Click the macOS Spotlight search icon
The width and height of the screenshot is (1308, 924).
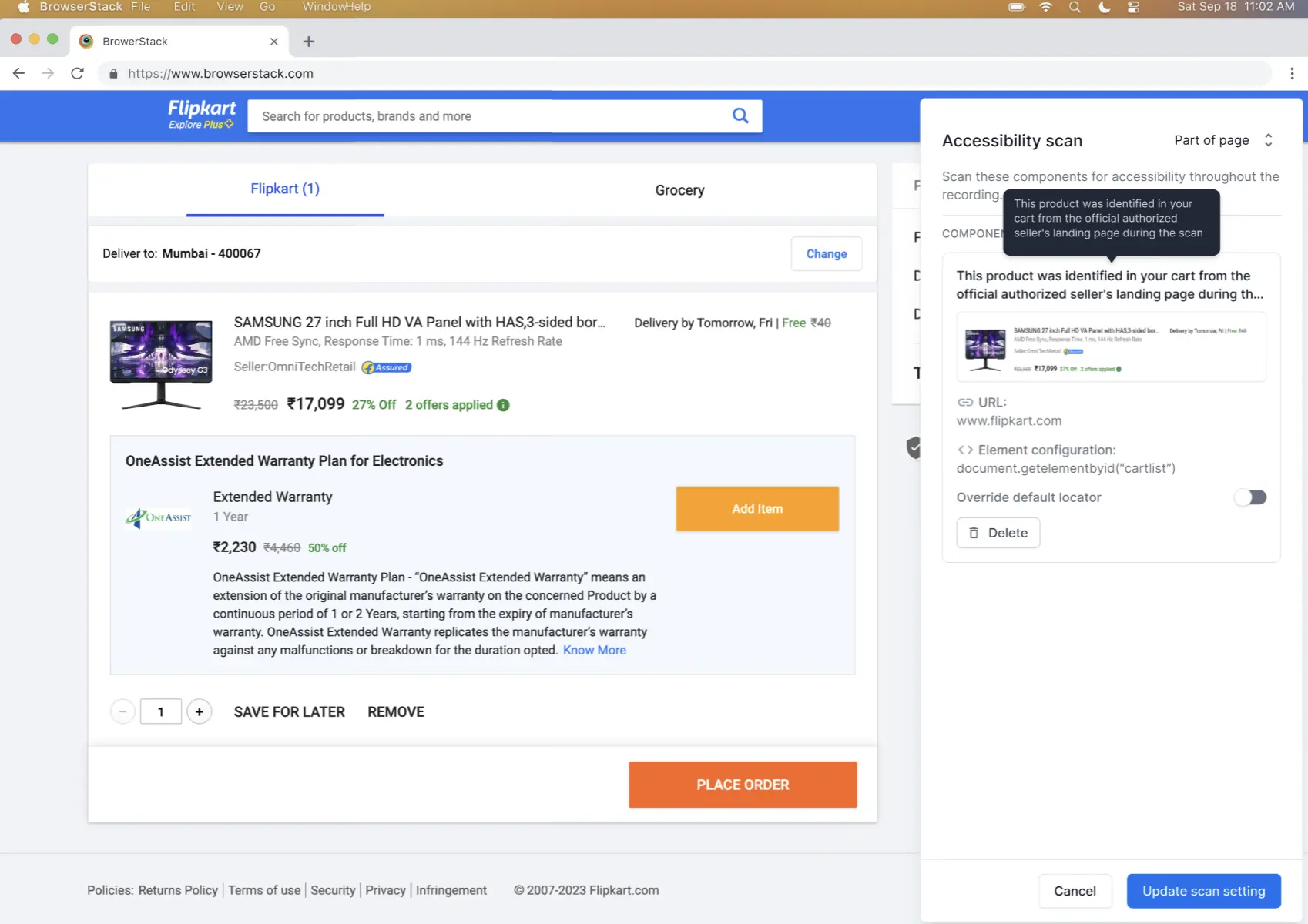tap(1075, 7)
